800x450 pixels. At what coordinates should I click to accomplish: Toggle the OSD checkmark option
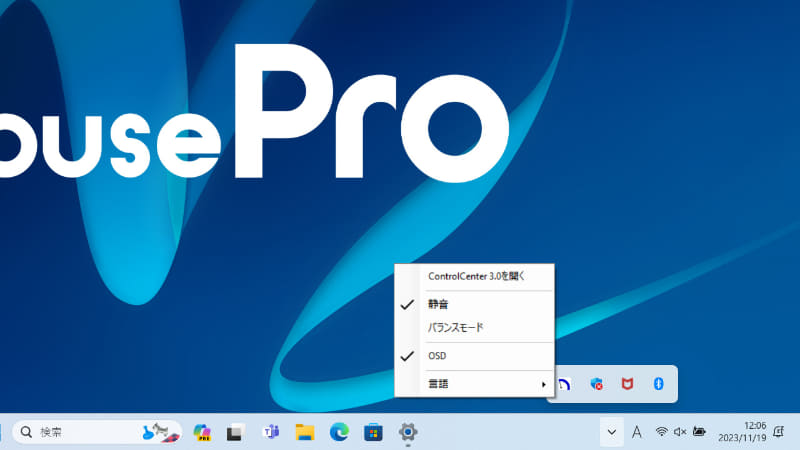(x=474, y=356)
